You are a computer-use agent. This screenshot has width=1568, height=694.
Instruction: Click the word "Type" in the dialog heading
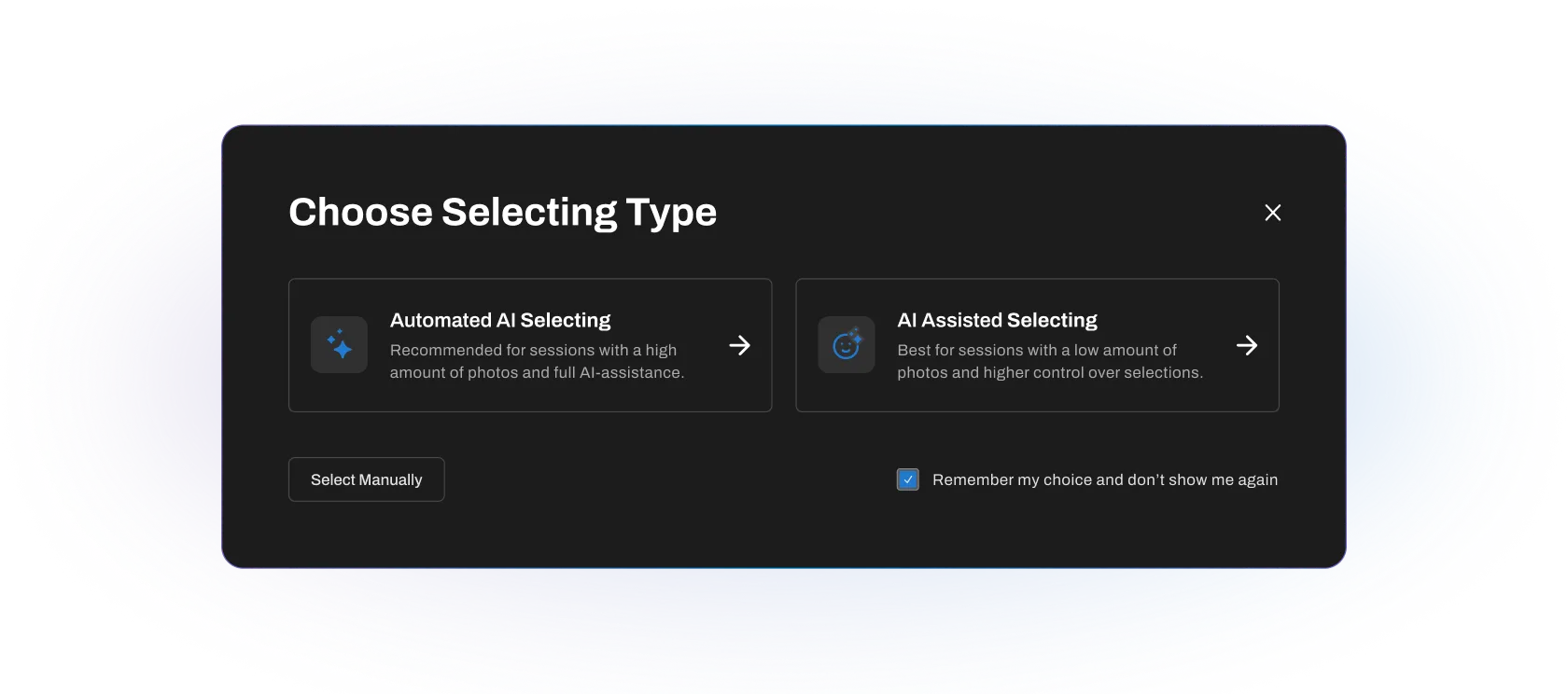[x=671, y=213]
